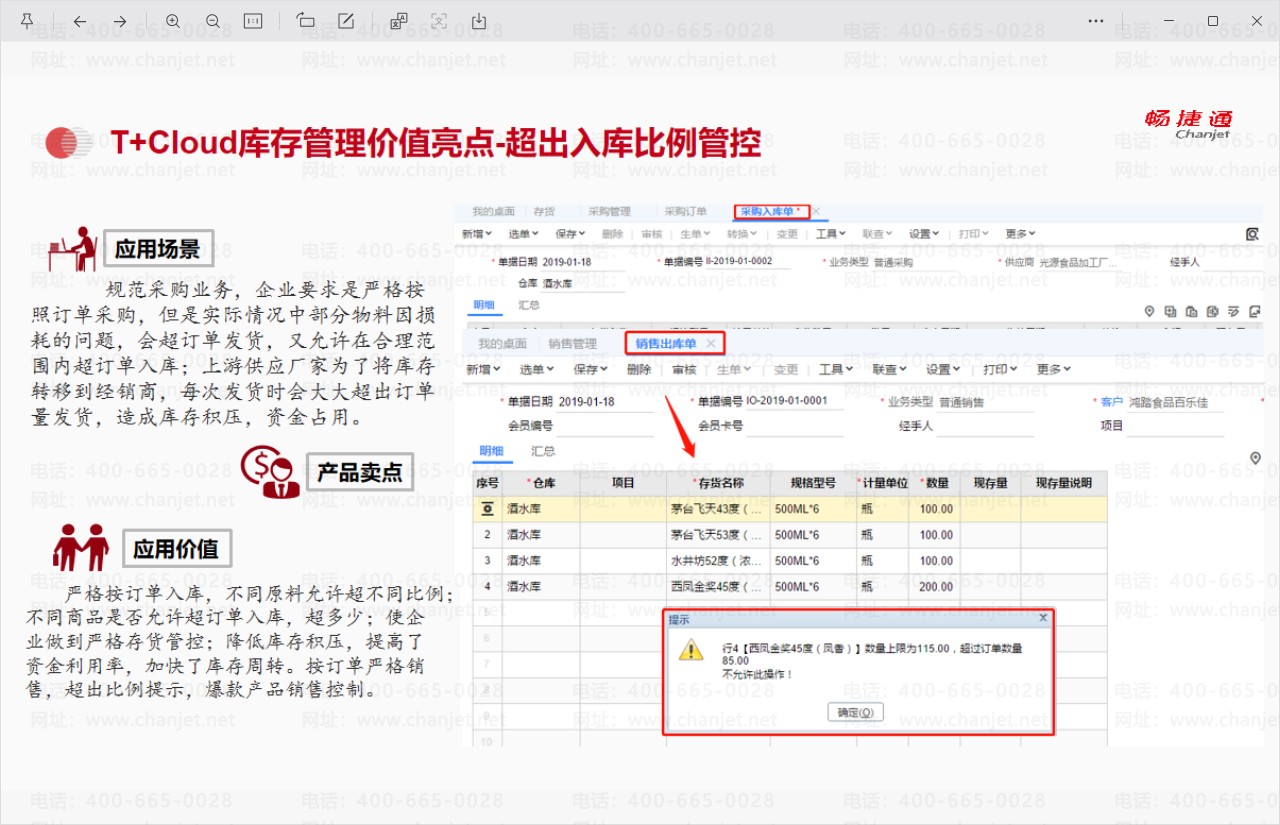Screen dimensions: 1280x825
Task: Open 设置 dropdown in the purchase receipt toolbar
Action: point(925,234)
